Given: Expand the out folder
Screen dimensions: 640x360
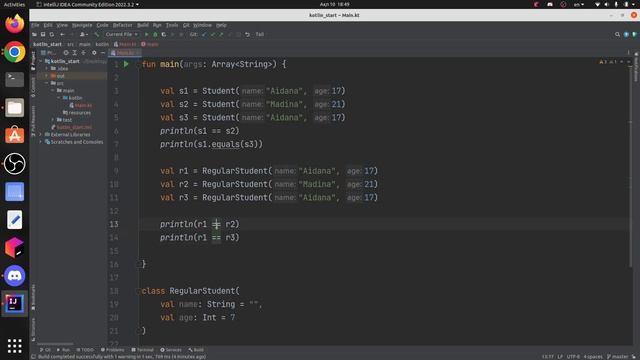Looking at the screenshot, I should pos(47,76).
